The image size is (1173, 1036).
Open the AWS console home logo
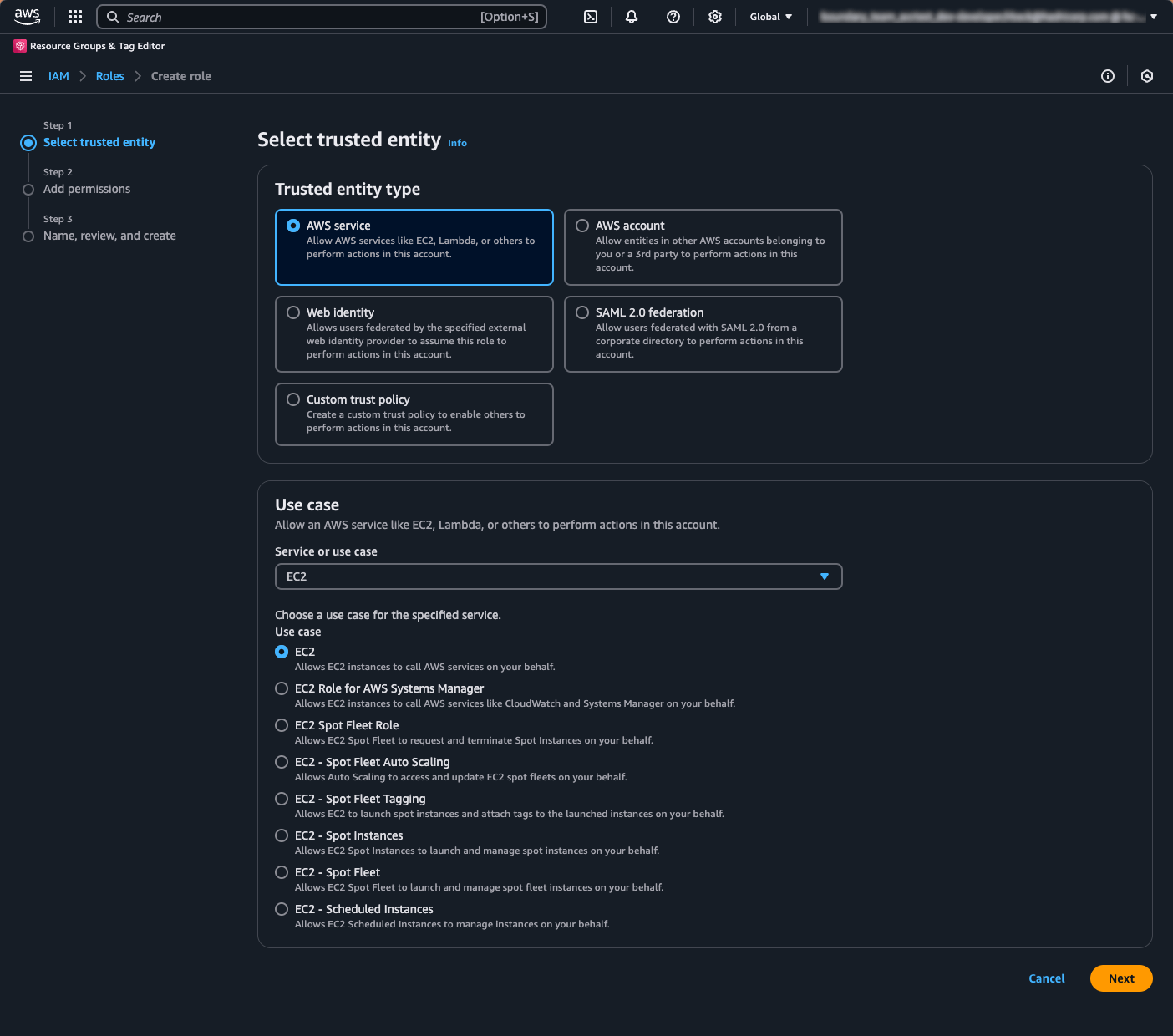pos(27,17)
